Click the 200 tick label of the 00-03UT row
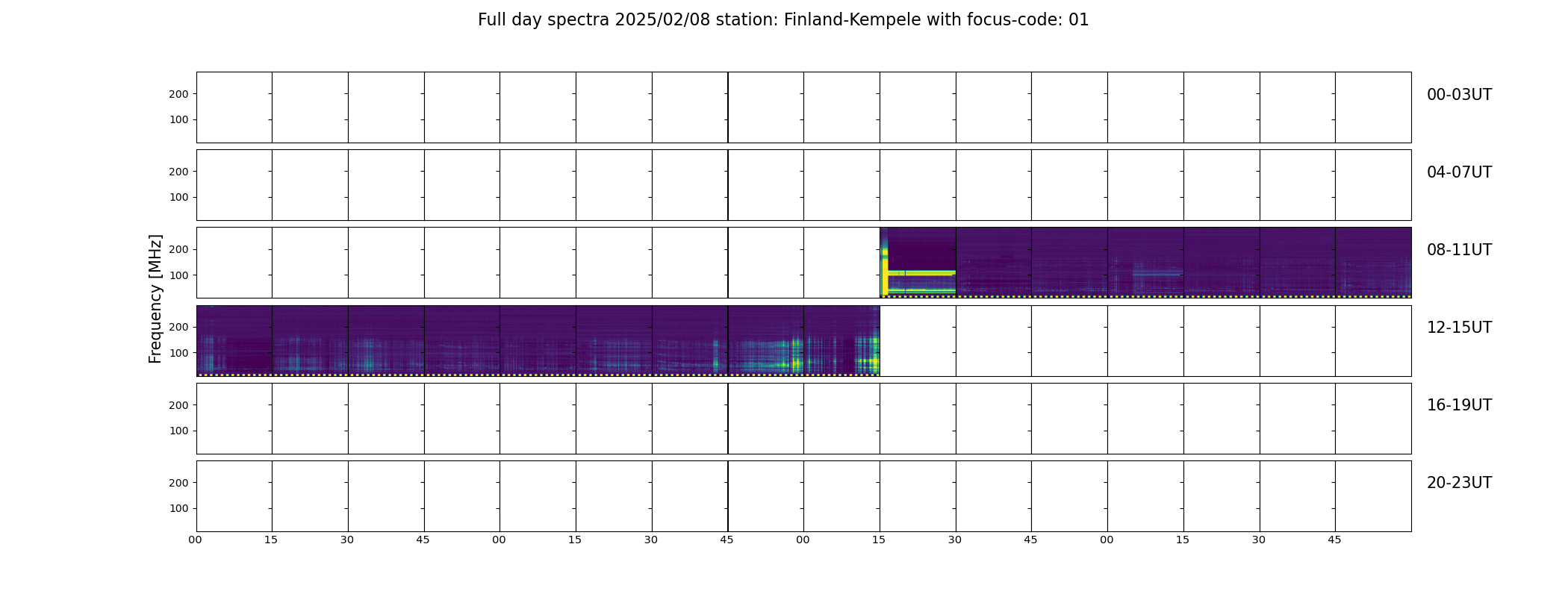Image resolution: width=1568 pixels, height=597 pixels. pyautogui.click(x=178, y=94)
